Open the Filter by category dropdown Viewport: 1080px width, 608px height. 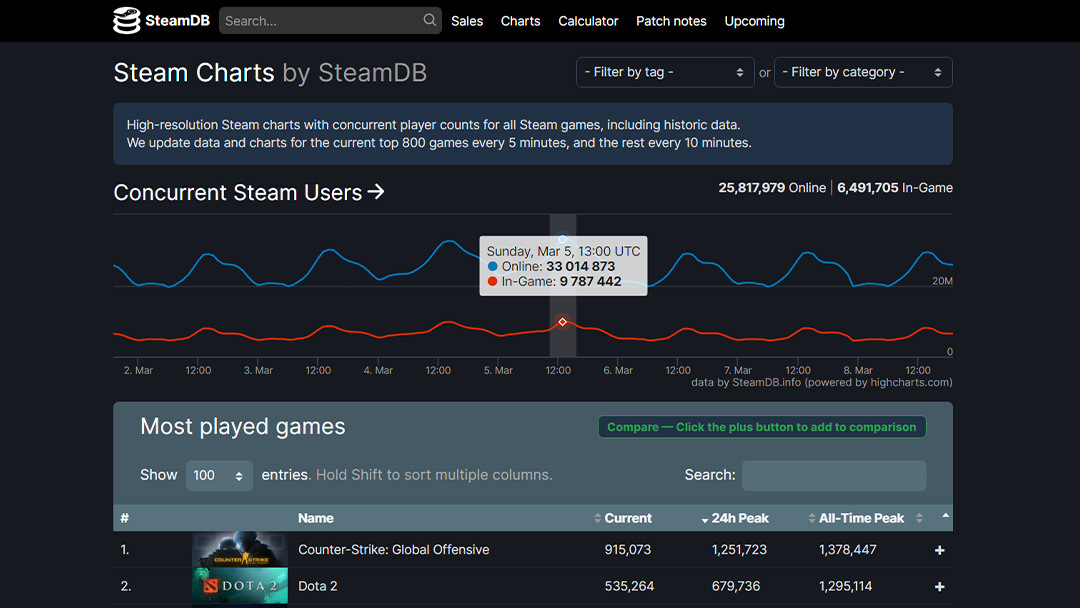pos(862,72)
